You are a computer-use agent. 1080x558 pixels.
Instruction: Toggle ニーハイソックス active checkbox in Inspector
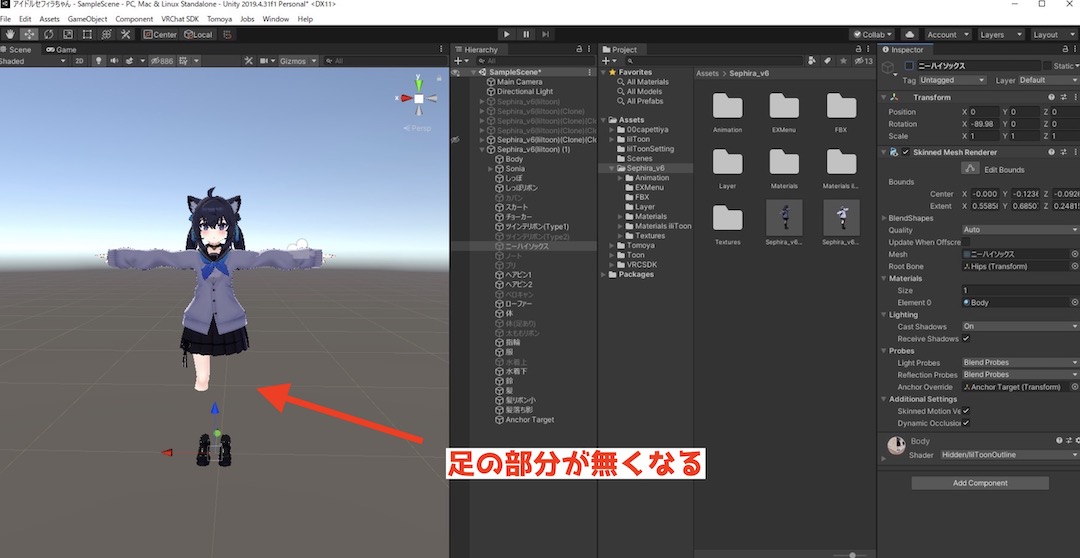click(909, 66)
